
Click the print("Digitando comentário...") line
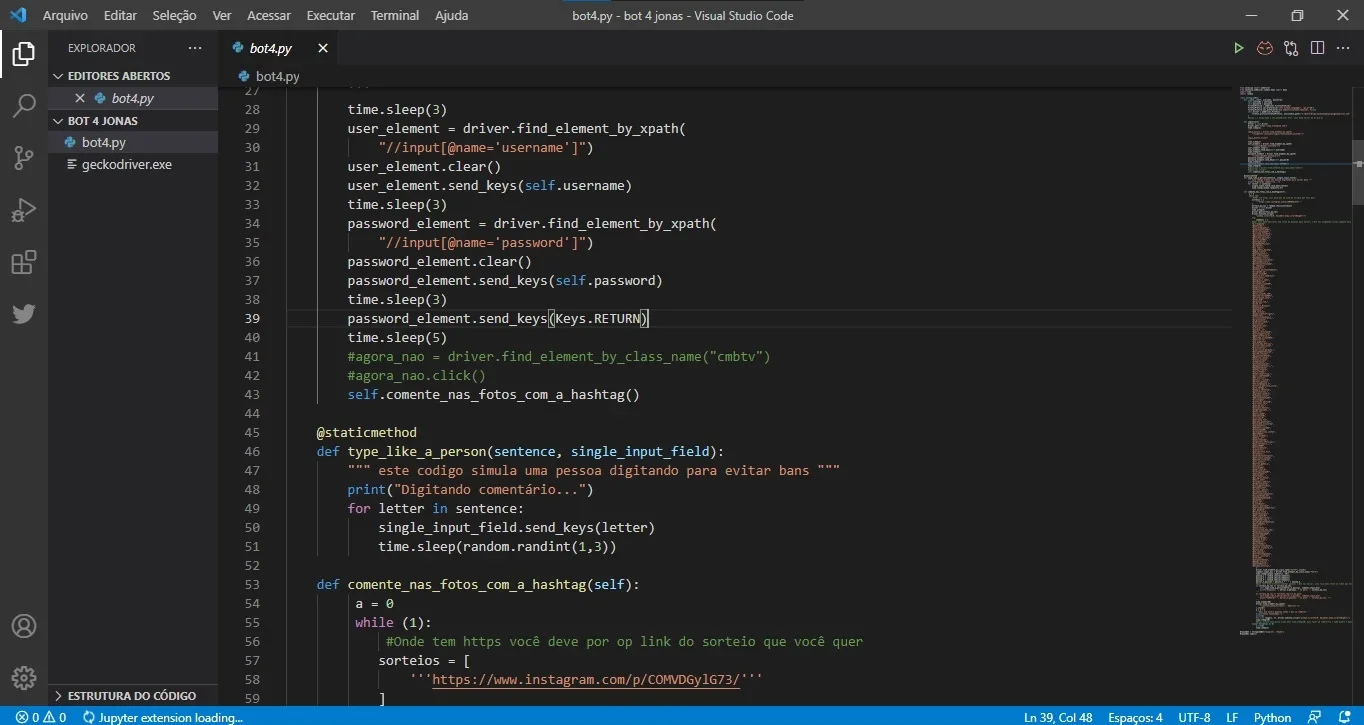[470, 490]
